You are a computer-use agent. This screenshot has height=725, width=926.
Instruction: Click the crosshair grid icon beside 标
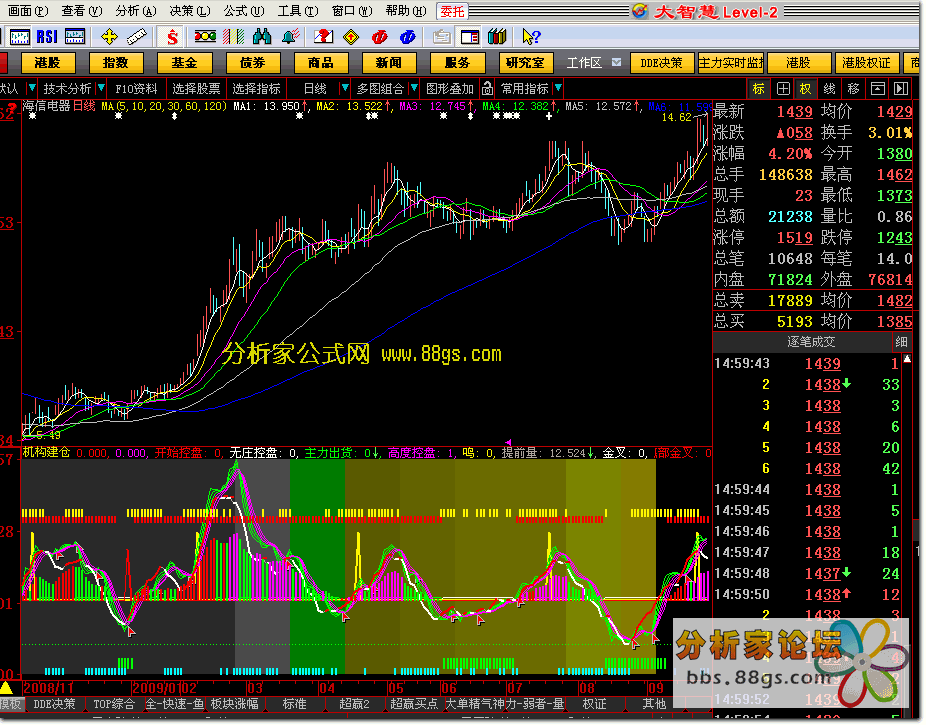[783, 89]
